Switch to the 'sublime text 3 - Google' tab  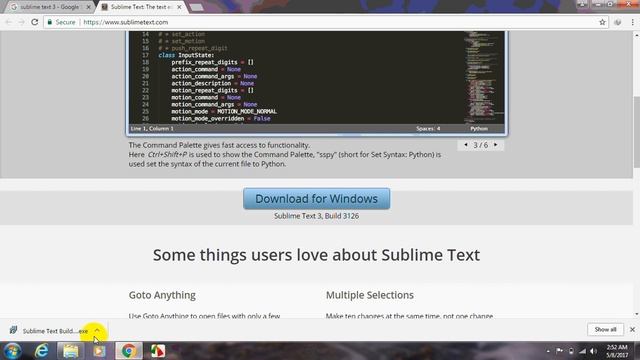pyautogui.click(x=49, y=7)
